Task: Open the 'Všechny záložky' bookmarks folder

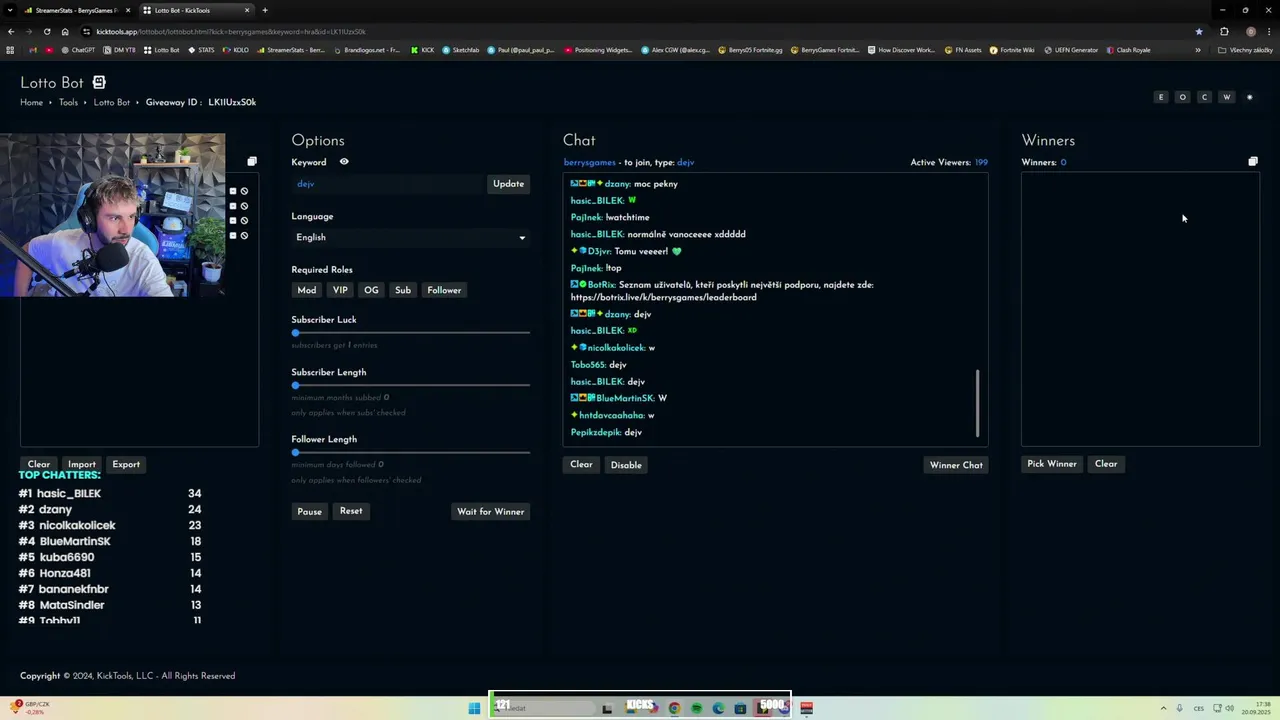Action: 1245,50
